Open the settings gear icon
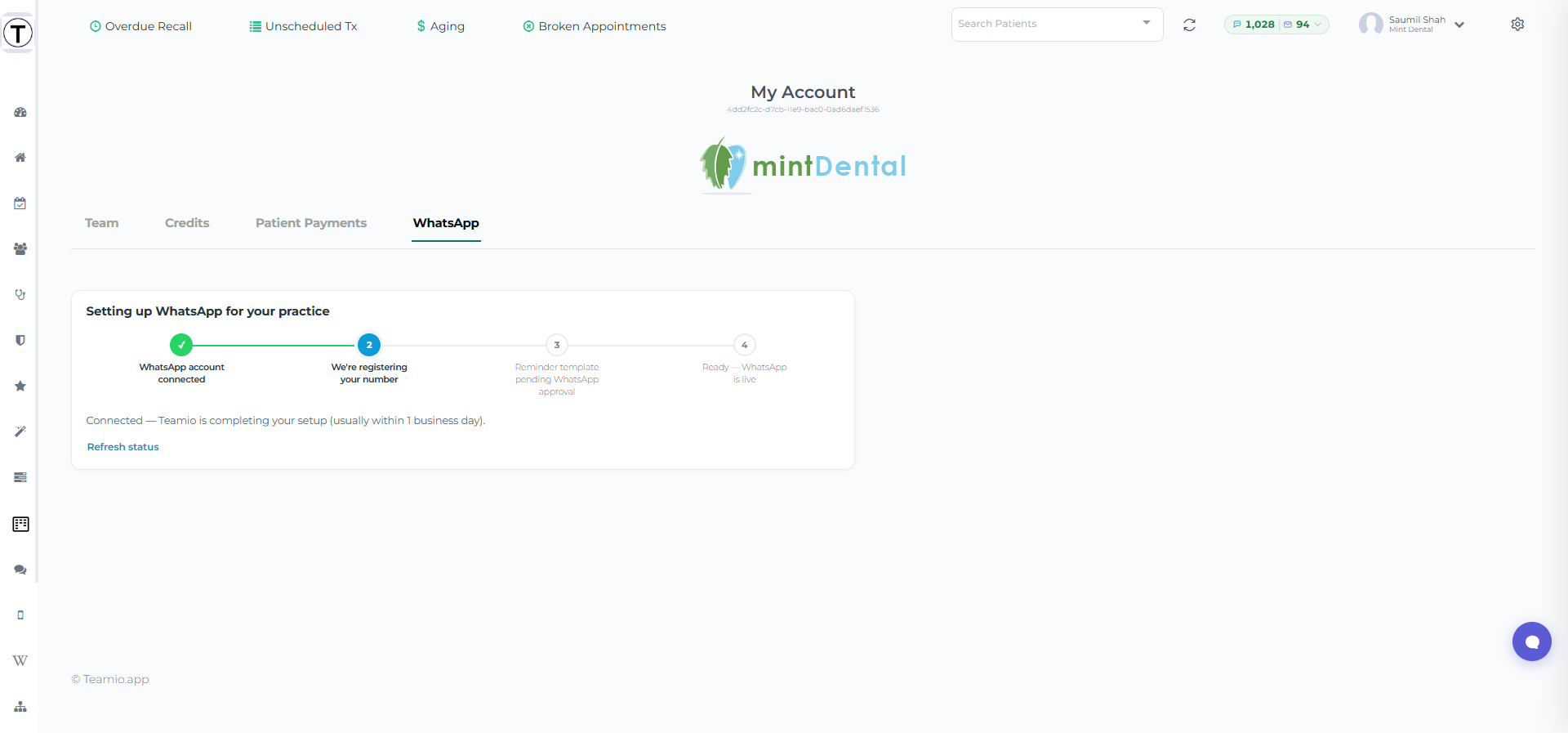 [1517, 25]
